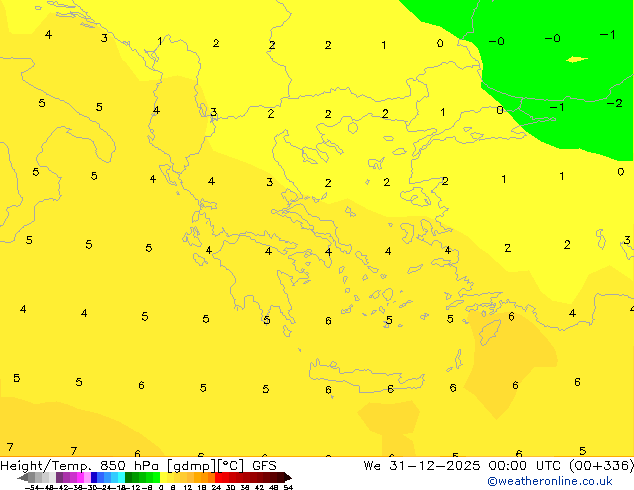This screenshot has width=634, height=490.
Task: Click the '(00+336)' forecast offset text
Action: (601, 466)
